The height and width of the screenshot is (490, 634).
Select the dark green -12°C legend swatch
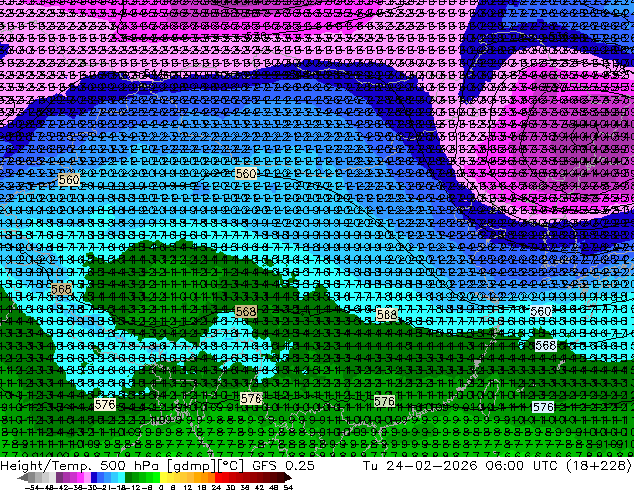129,478
